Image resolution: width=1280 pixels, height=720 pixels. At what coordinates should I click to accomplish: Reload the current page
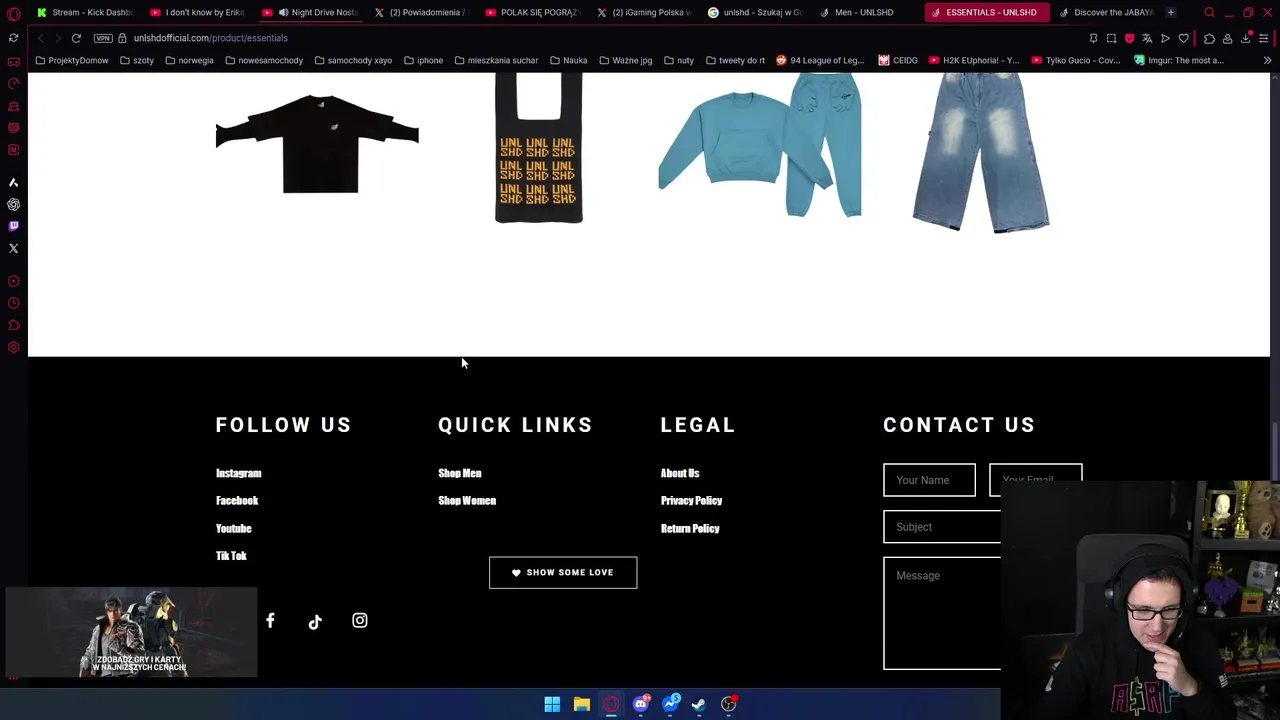pos(76,38)
